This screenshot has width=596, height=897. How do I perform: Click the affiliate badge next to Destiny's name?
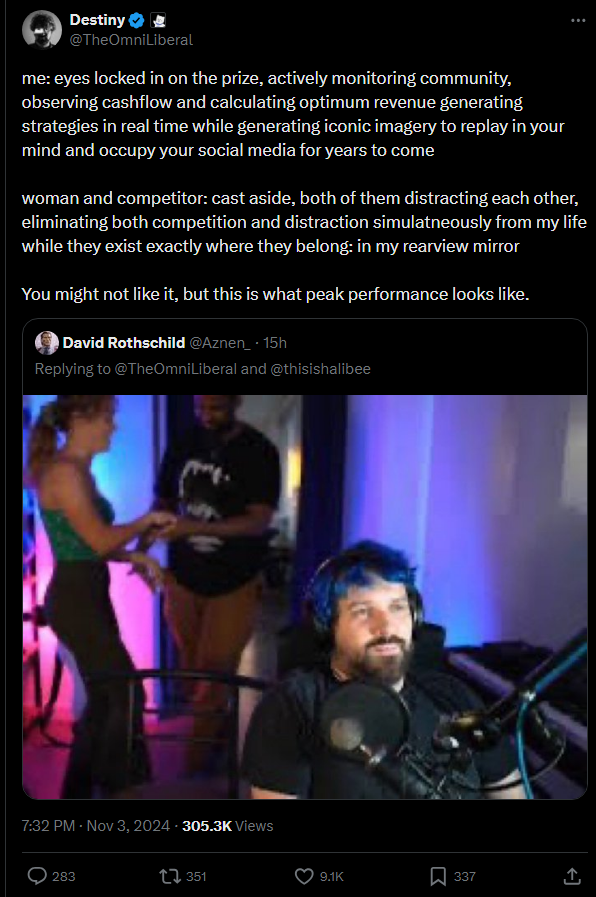158,21
